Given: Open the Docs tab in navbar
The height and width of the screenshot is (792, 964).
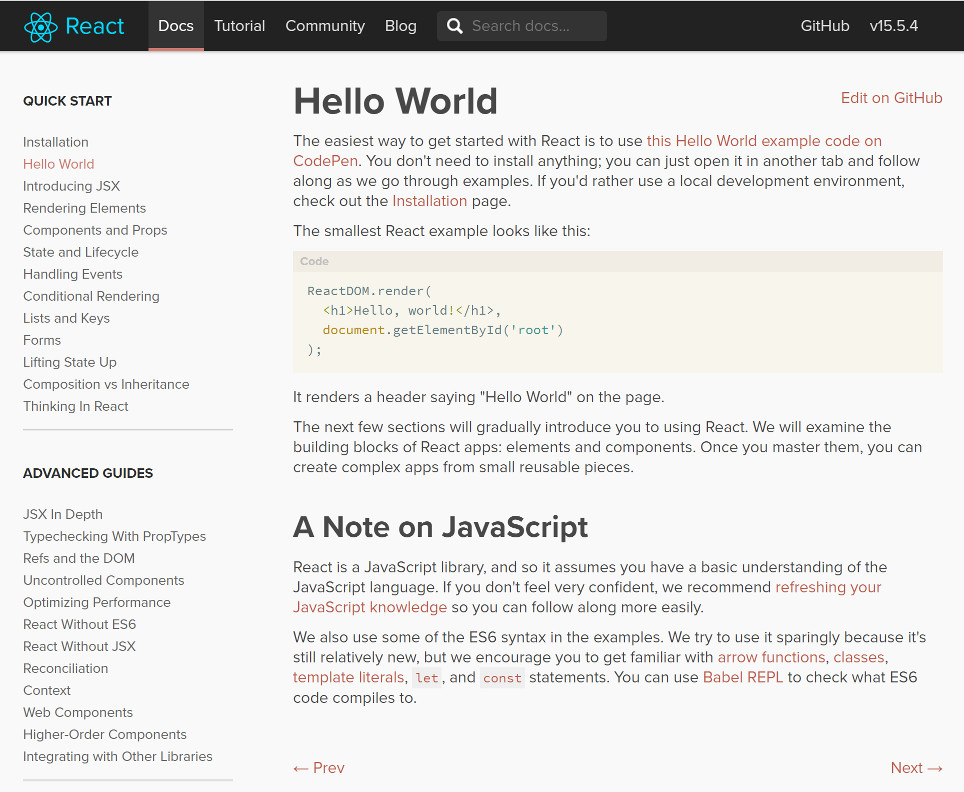Looking at the screenshot, I should pyautogui.click(x=176, y=26).
